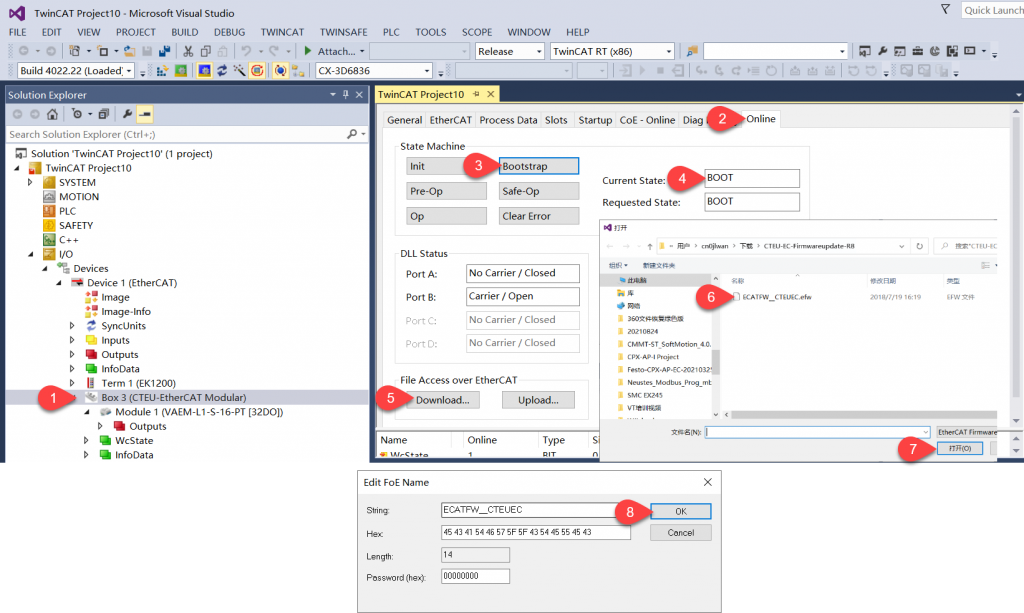Click the Save All icon in toolbar
The width and height of the screenshot is (1024, 613).
[165, 51]
